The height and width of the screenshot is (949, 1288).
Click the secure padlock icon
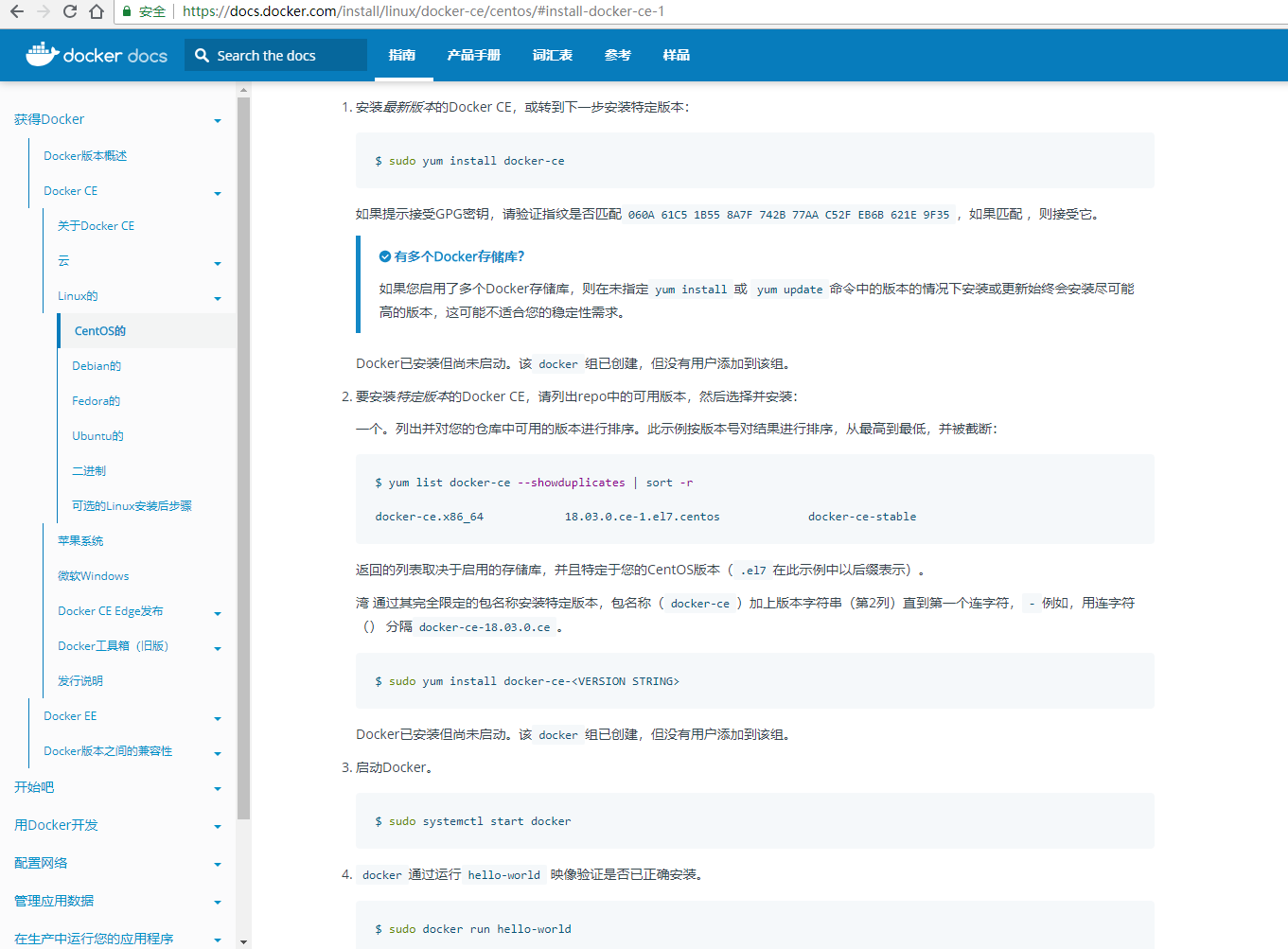coord(127,11)
